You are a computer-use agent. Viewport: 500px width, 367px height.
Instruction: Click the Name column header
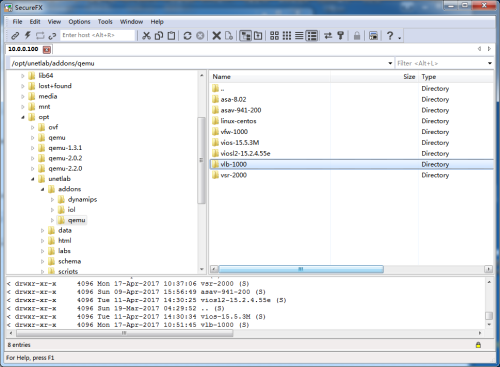pyautogui.click(x=270, y=77)
